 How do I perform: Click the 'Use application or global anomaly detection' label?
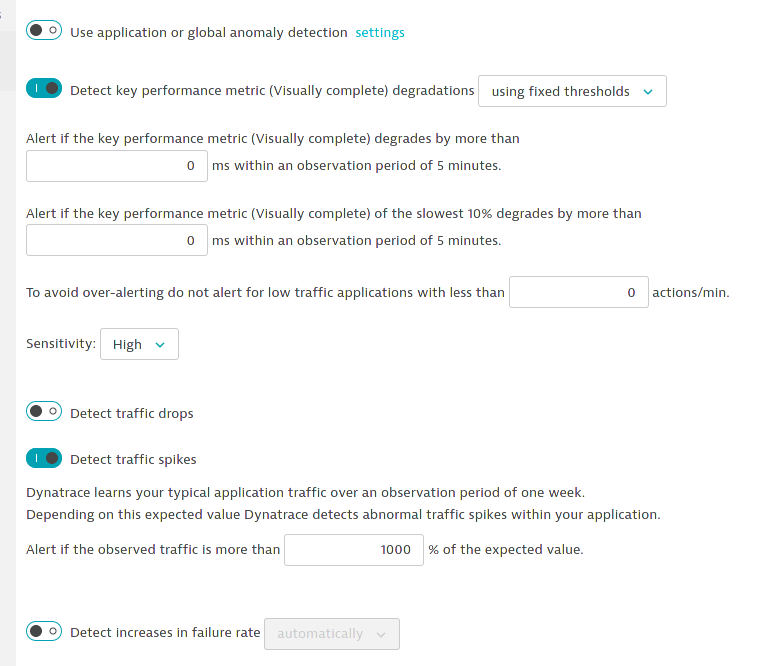208,32
